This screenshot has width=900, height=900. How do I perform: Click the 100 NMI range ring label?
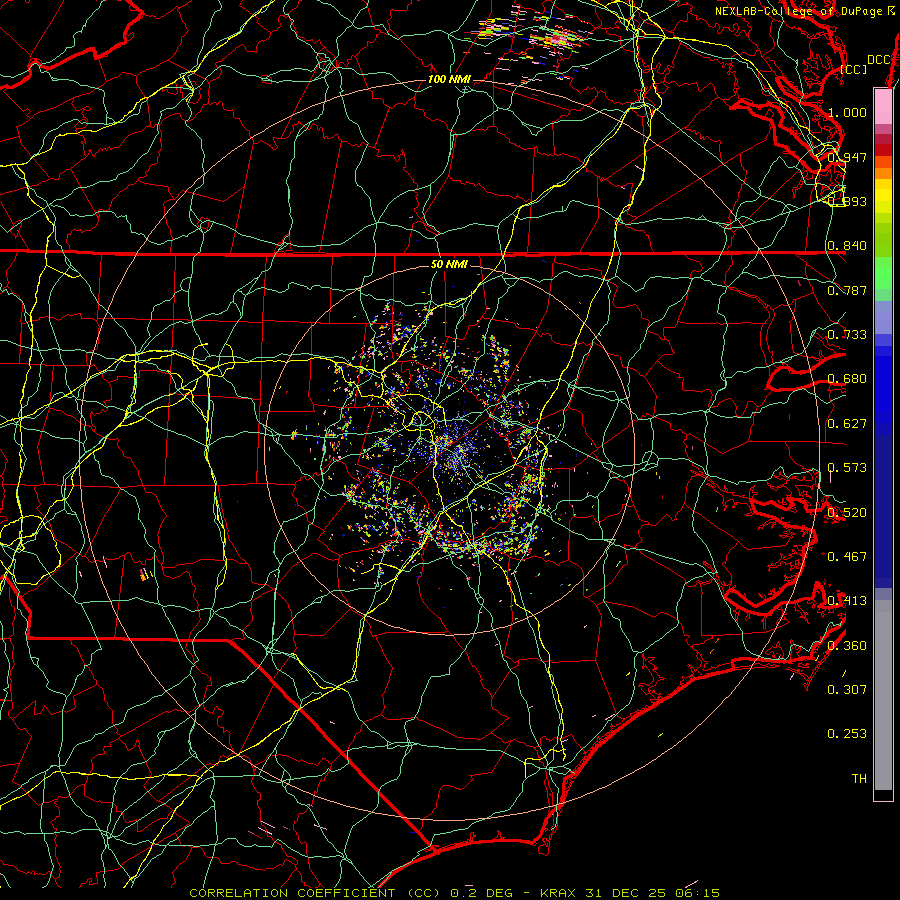coord(449,79)
